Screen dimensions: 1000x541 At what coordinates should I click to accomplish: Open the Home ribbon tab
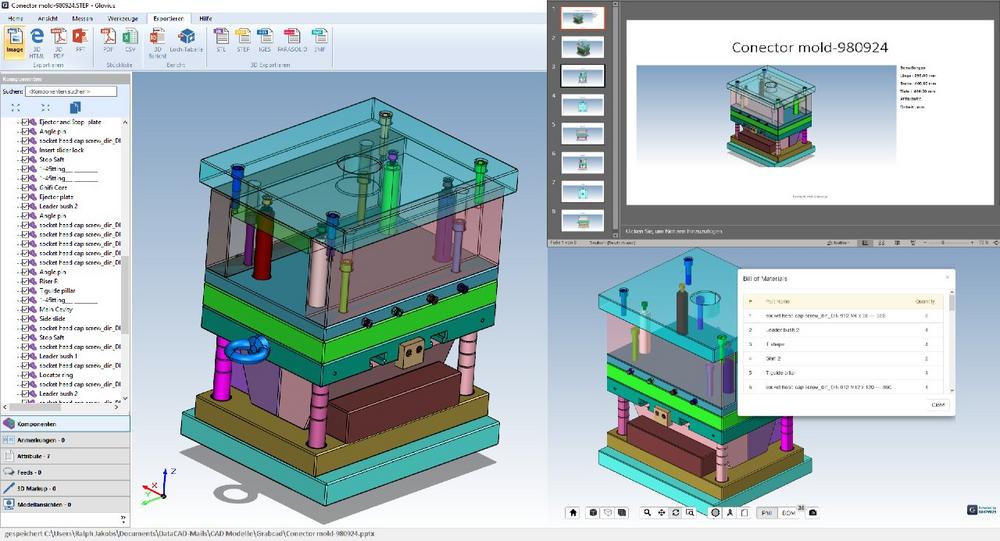click(15, 19)
